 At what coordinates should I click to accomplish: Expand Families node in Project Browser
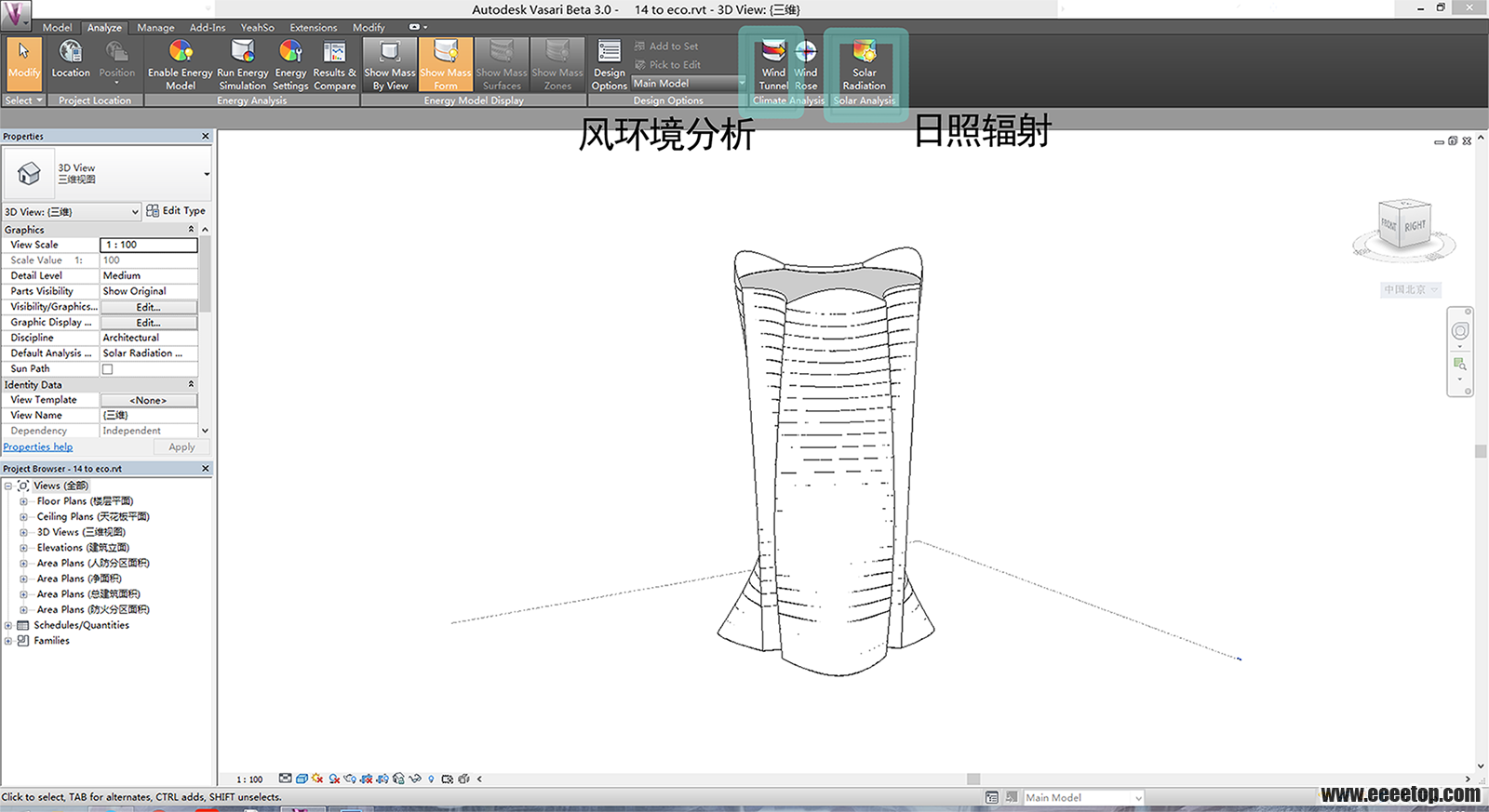(8, 641)
